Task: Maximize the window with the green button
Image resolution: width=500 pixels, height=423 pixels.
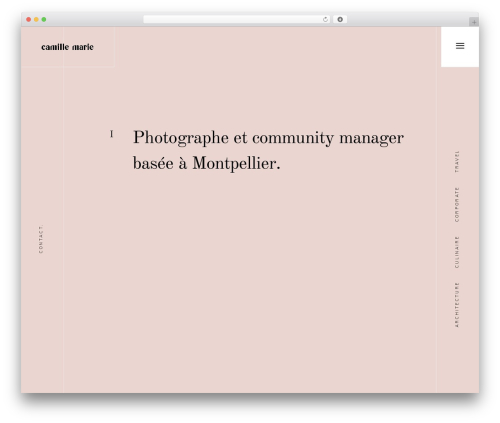Action: 44,20
